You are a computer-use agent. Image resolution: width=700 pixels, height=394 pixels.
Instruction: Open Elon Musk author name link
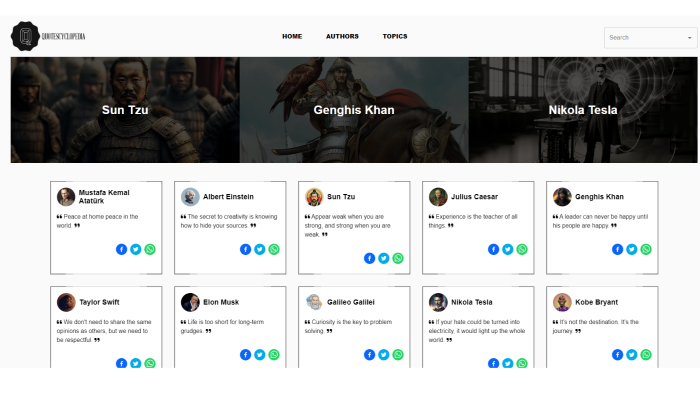coord(221,302)
